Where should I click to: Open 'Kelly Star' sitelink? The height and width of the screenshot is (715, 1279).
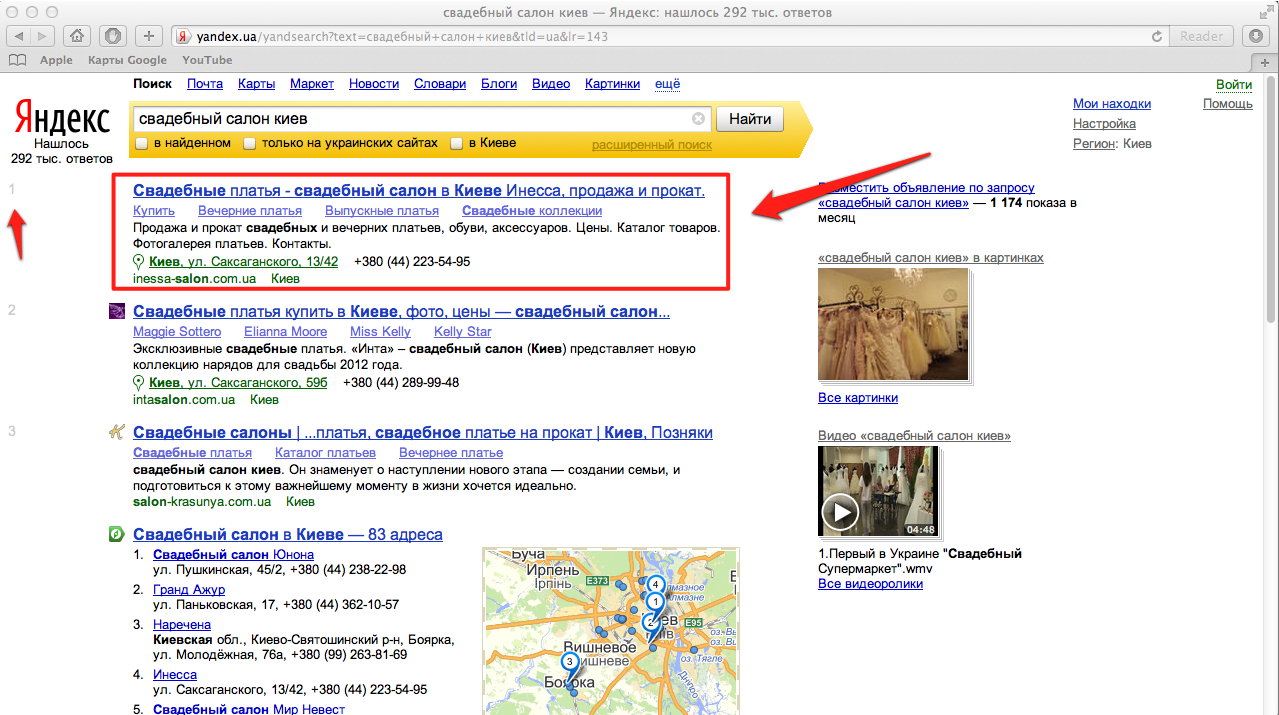[463, 332]
